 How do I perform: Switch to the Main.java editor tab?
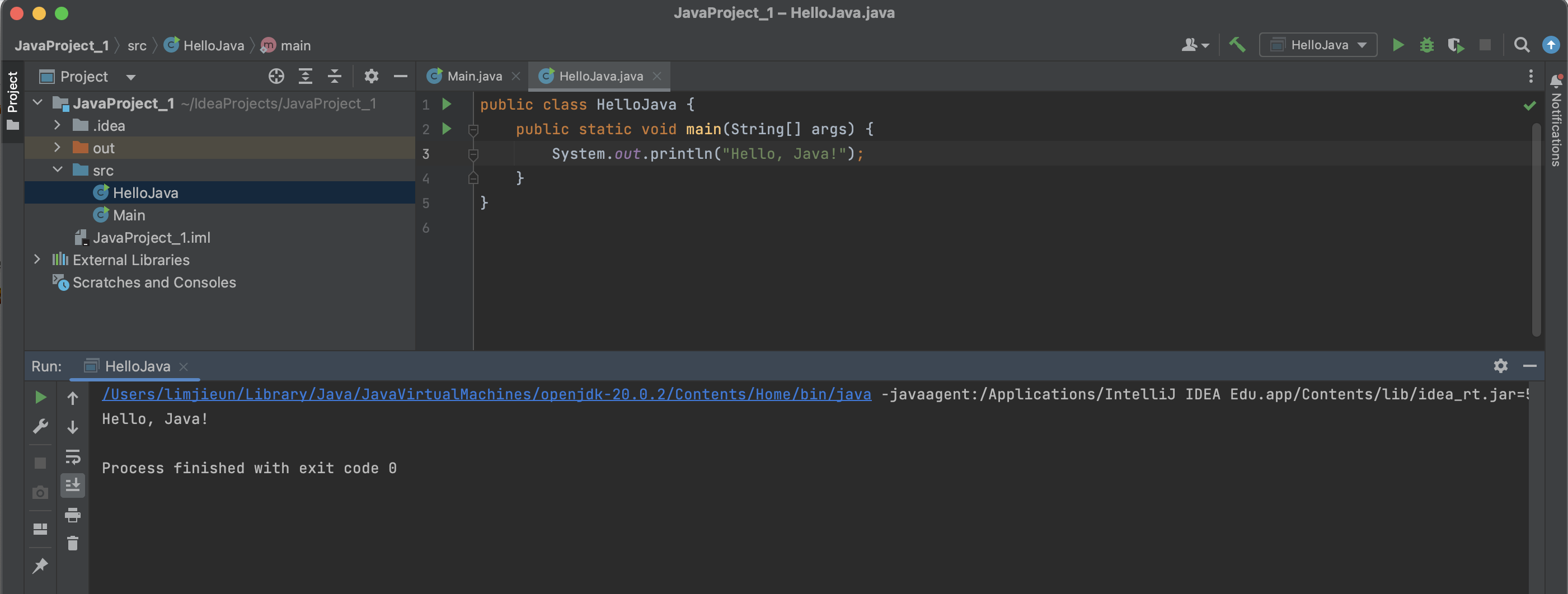coord(474,76)
